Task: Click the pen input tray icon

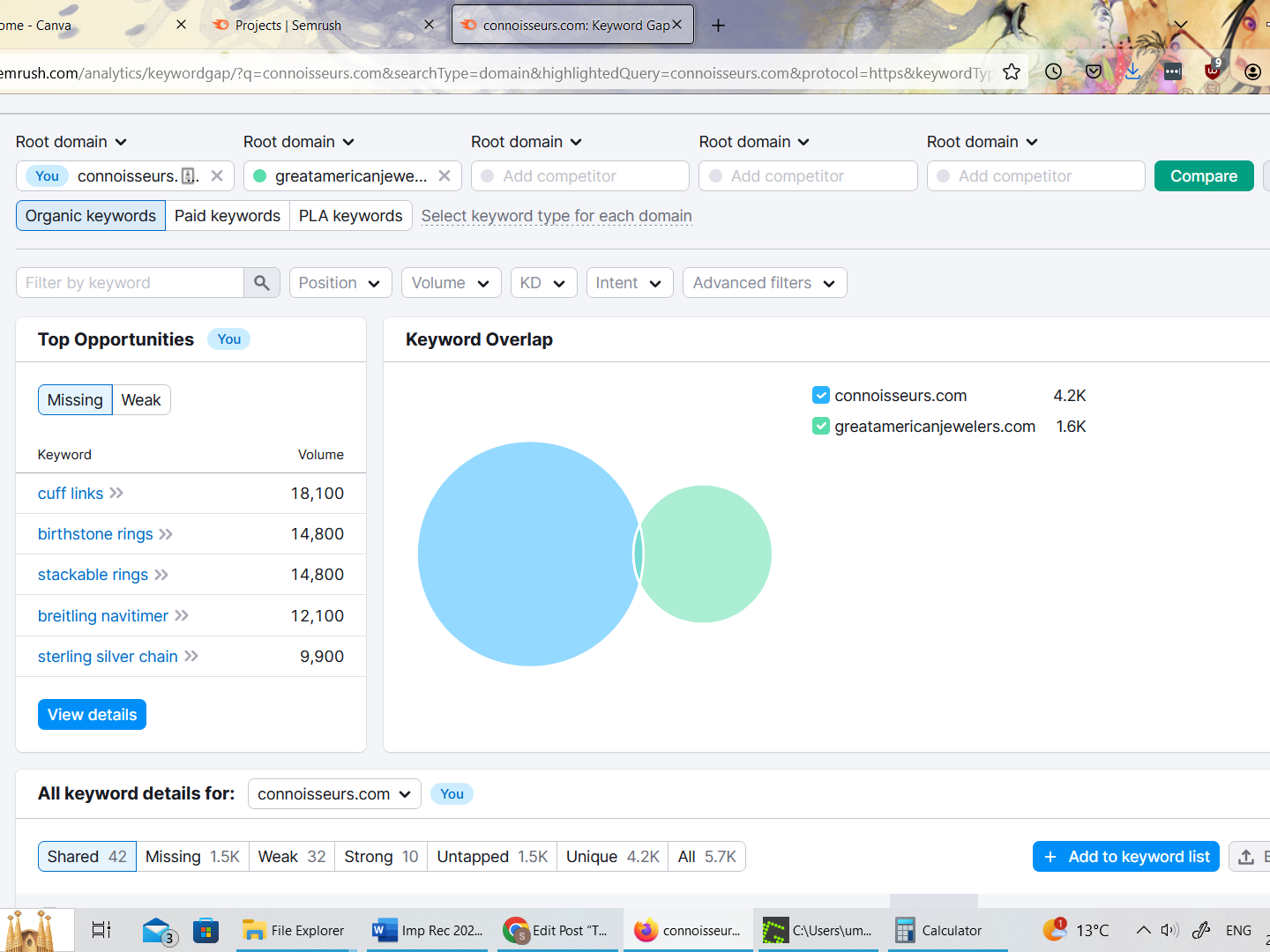Action: (1201, 930)
